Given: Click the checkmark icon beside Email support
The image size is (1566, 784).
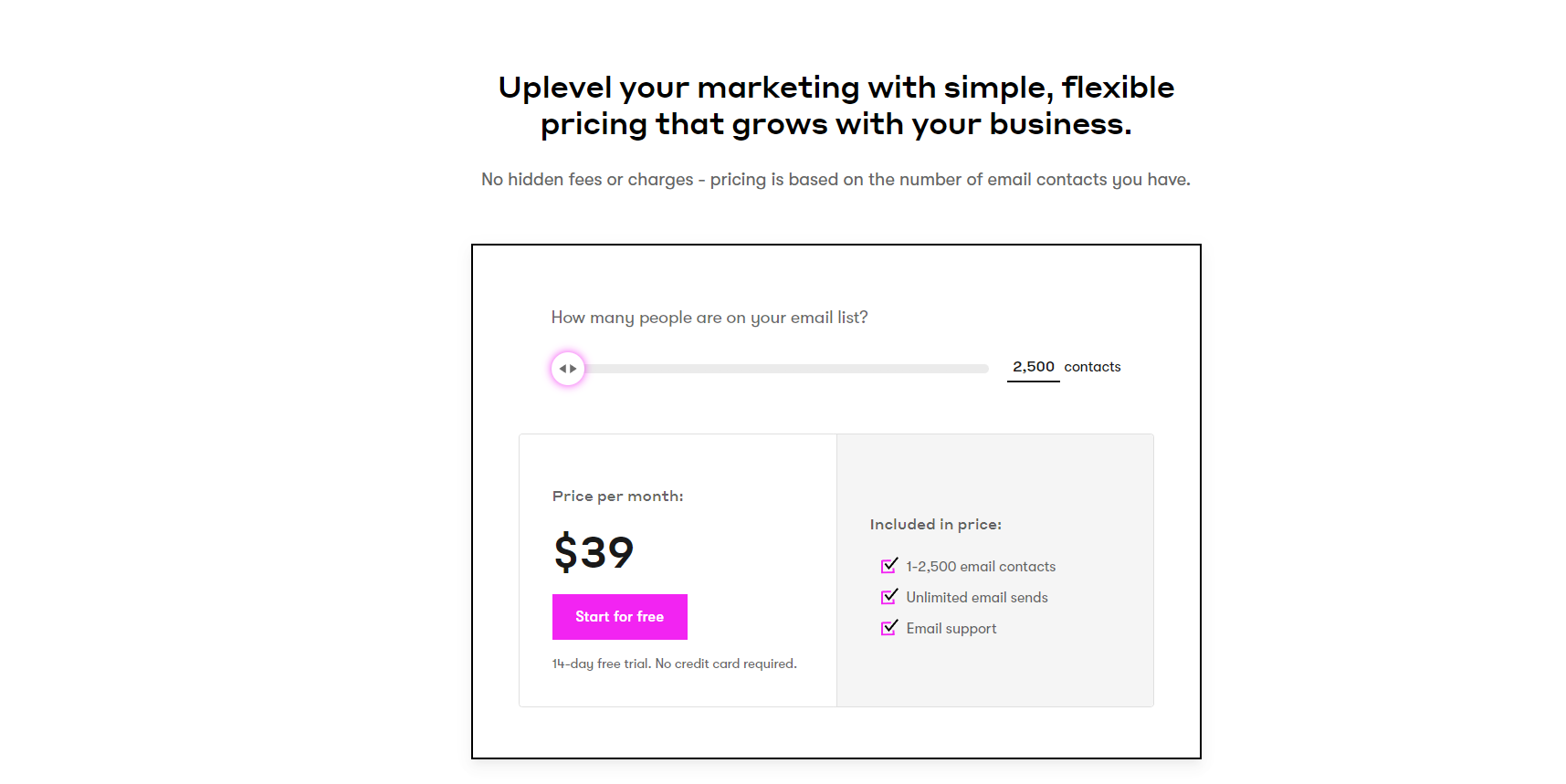Looking at the screenshot, I should click(888, 628).
